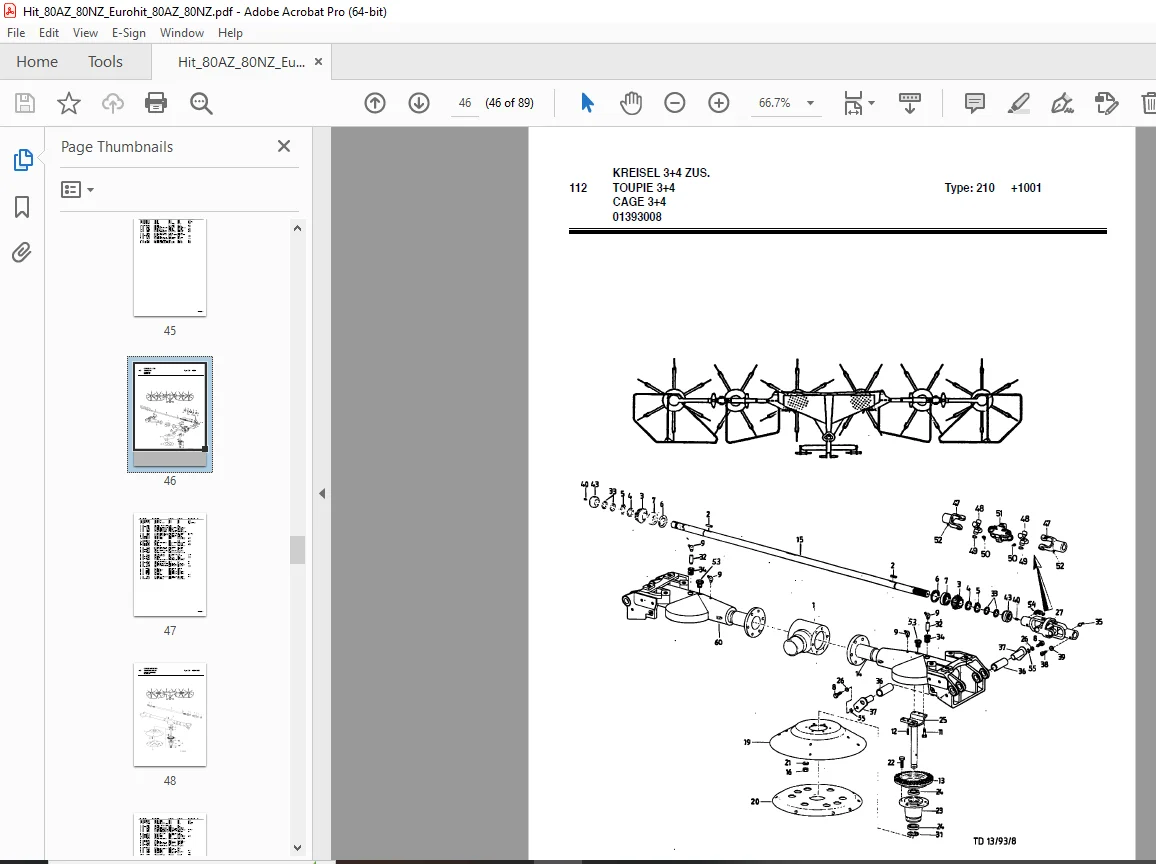Open fit page options dropdown arrow

coord(871,103)
